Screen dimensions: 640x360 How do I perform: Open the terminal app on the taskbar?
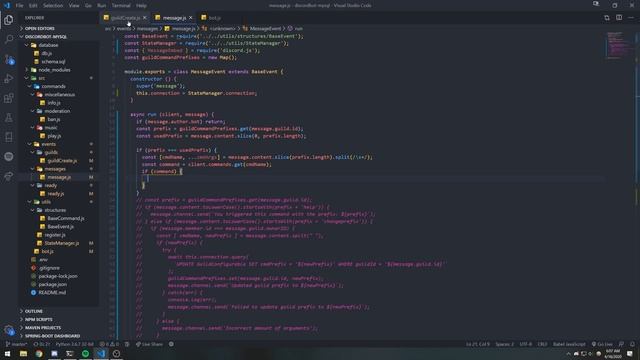click(x=70, y=353)
